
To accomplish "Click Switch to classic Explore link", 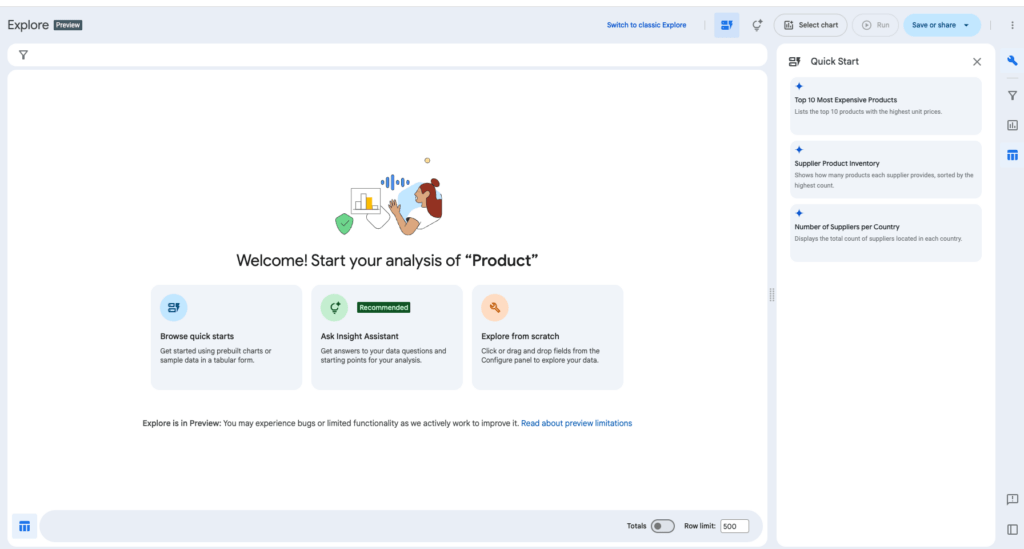I will [x=647, y=25].
